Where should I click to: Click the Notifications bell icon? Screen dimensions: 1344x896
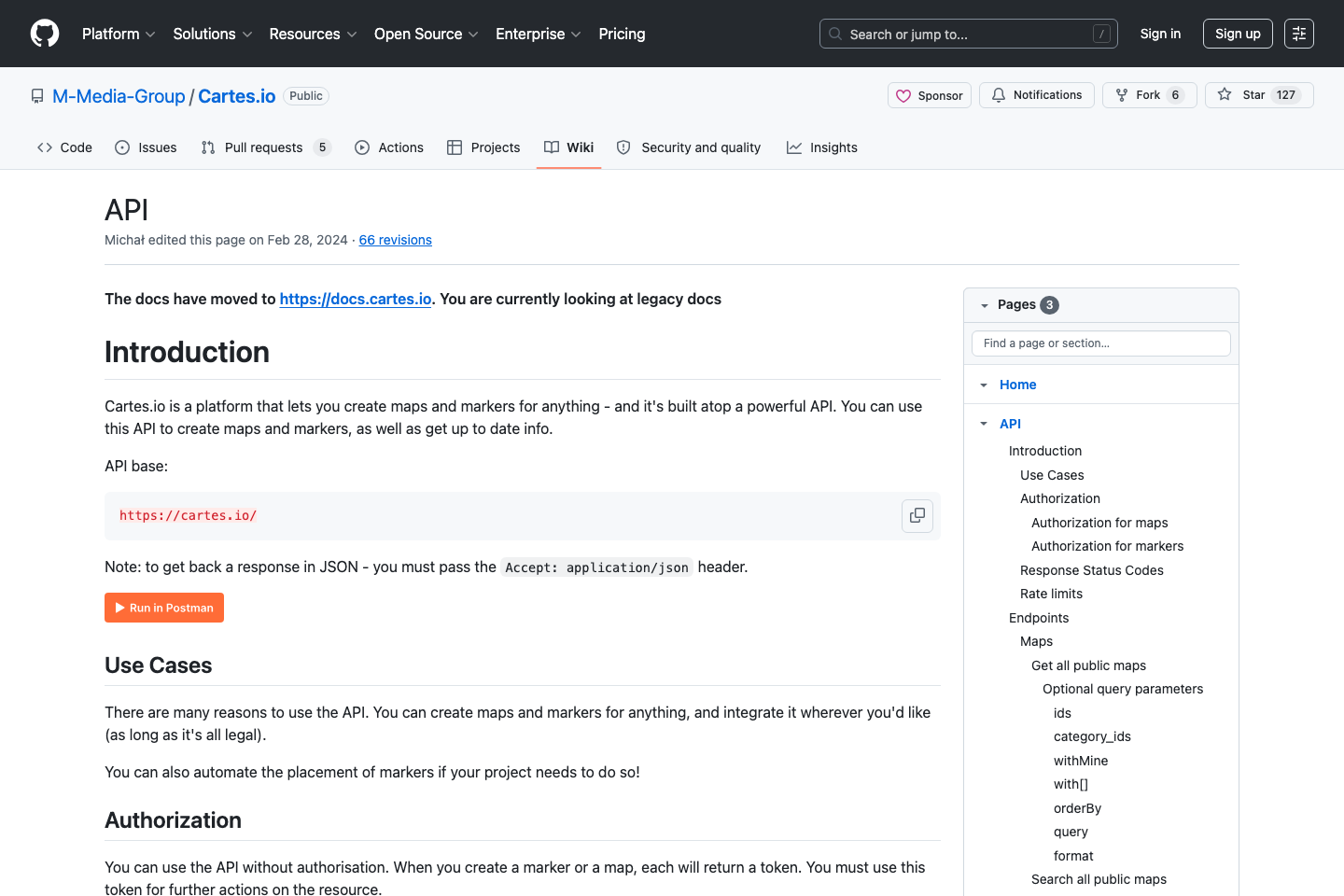(x=999, y=94)
